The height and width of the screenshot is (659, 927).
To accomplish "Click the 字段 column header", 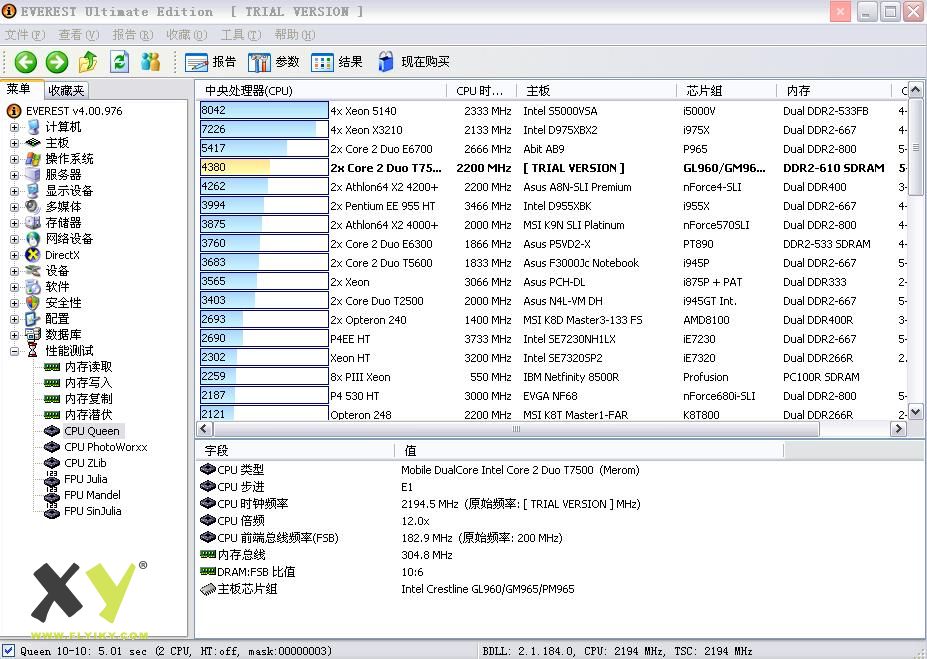I will tap(294, 451).
